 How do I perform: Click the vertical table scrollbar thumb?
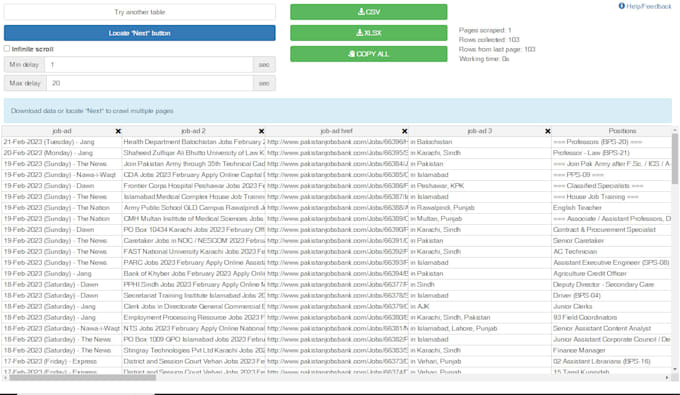[675, 158]
